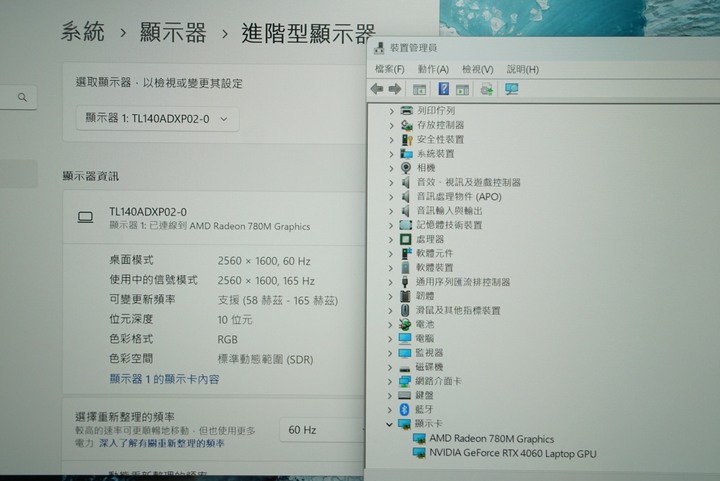Click the 支援 (58 赫茲 - 165 赫茲) value
The width and height of the screenshot is (720, 481).
tap(278, 301)
